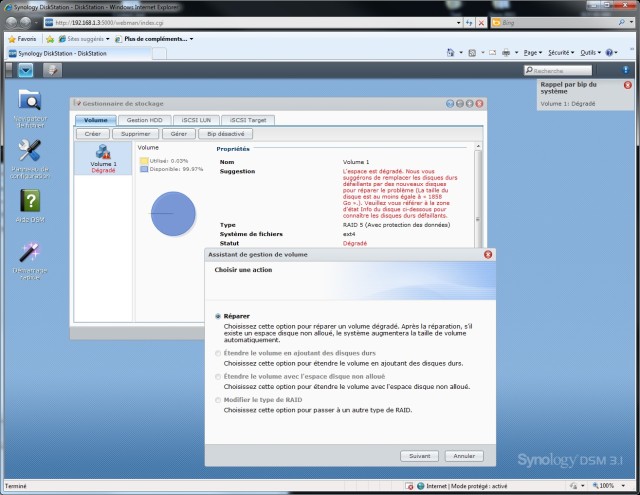Click the Annuler button

(464, 456)
